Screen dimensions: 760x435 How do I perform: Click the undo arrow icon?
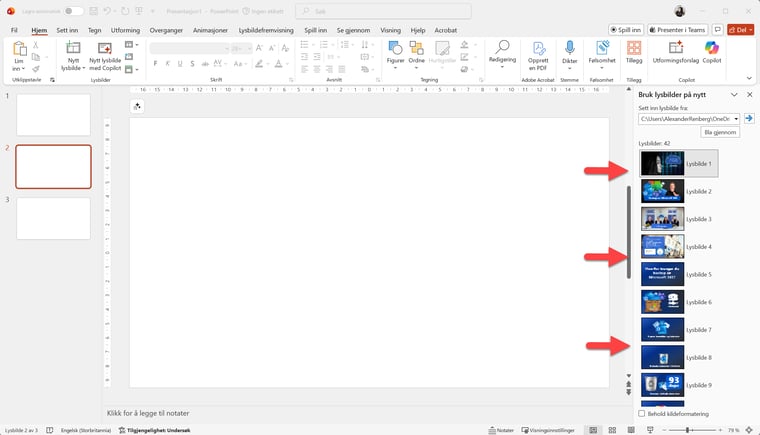(107, 11)
